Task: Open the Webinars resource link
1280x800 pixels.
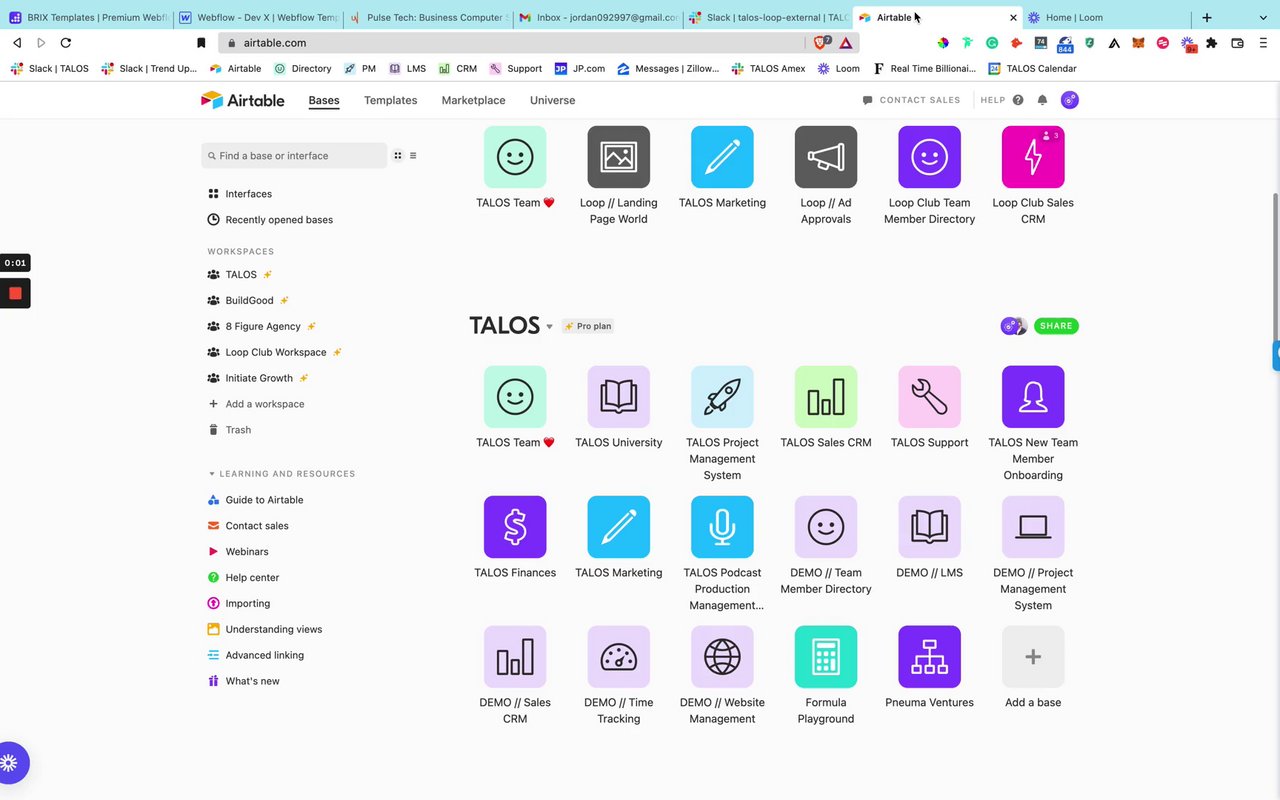Action: [238, 552]
